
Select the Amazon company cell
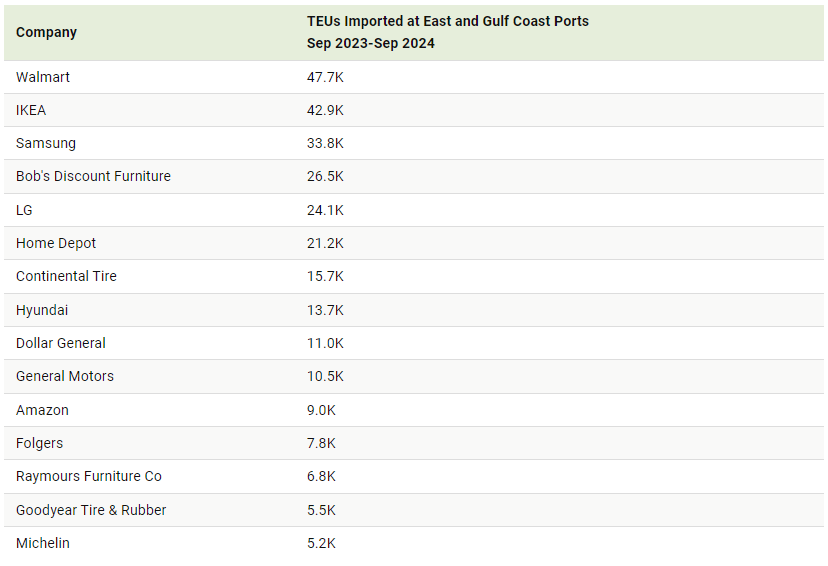(42, 410)
